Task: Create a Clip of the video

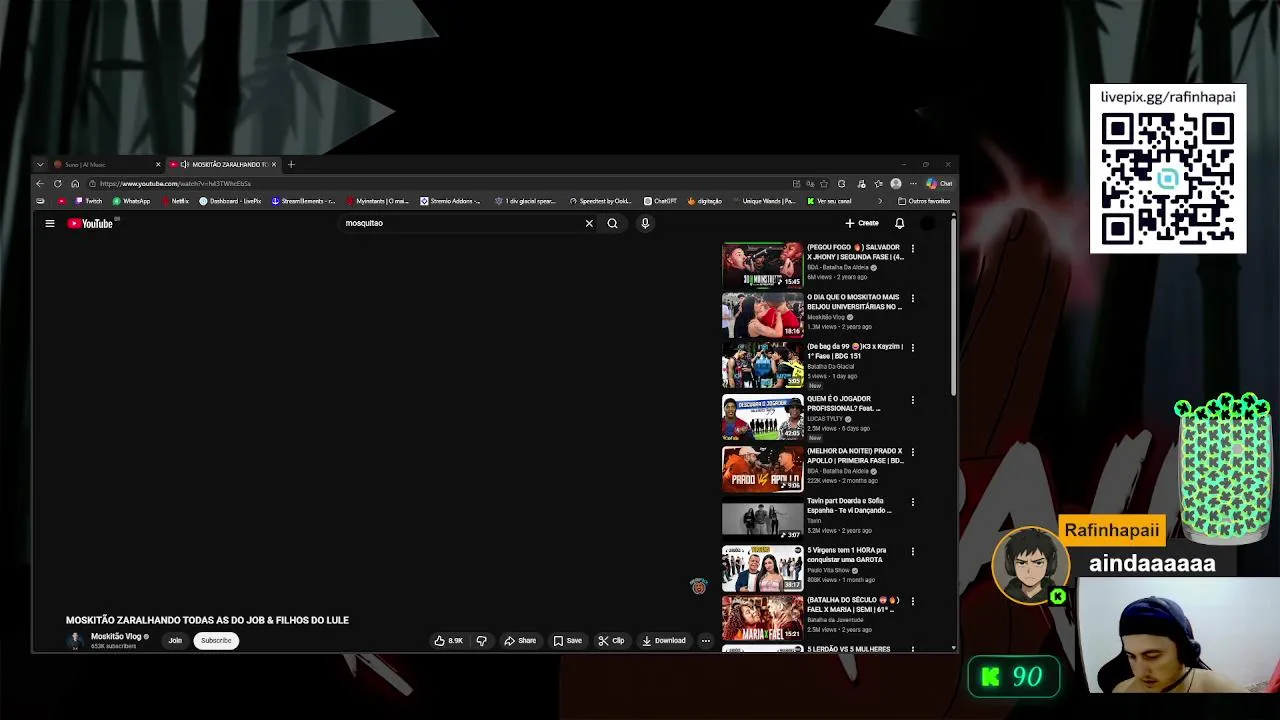Action: 611,641
